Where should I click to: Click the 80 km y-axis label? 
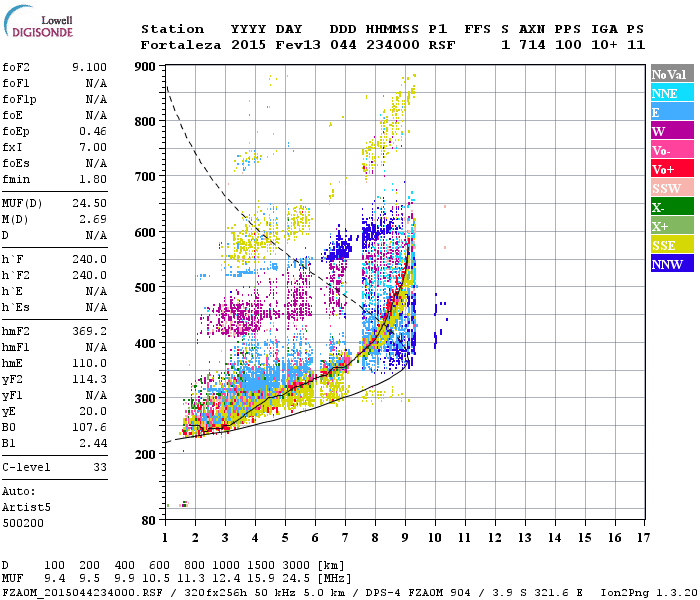(149, 521)
